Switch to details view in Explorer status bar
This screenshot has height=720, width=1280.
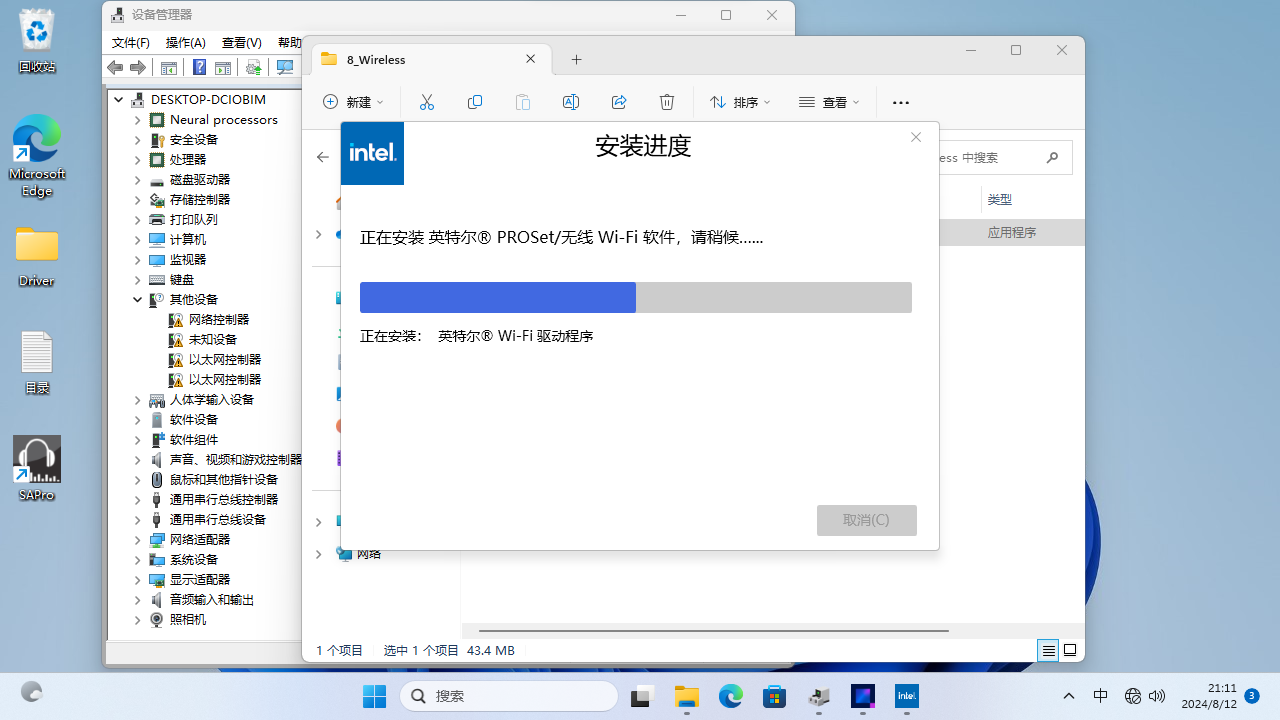coord(1048,650)
